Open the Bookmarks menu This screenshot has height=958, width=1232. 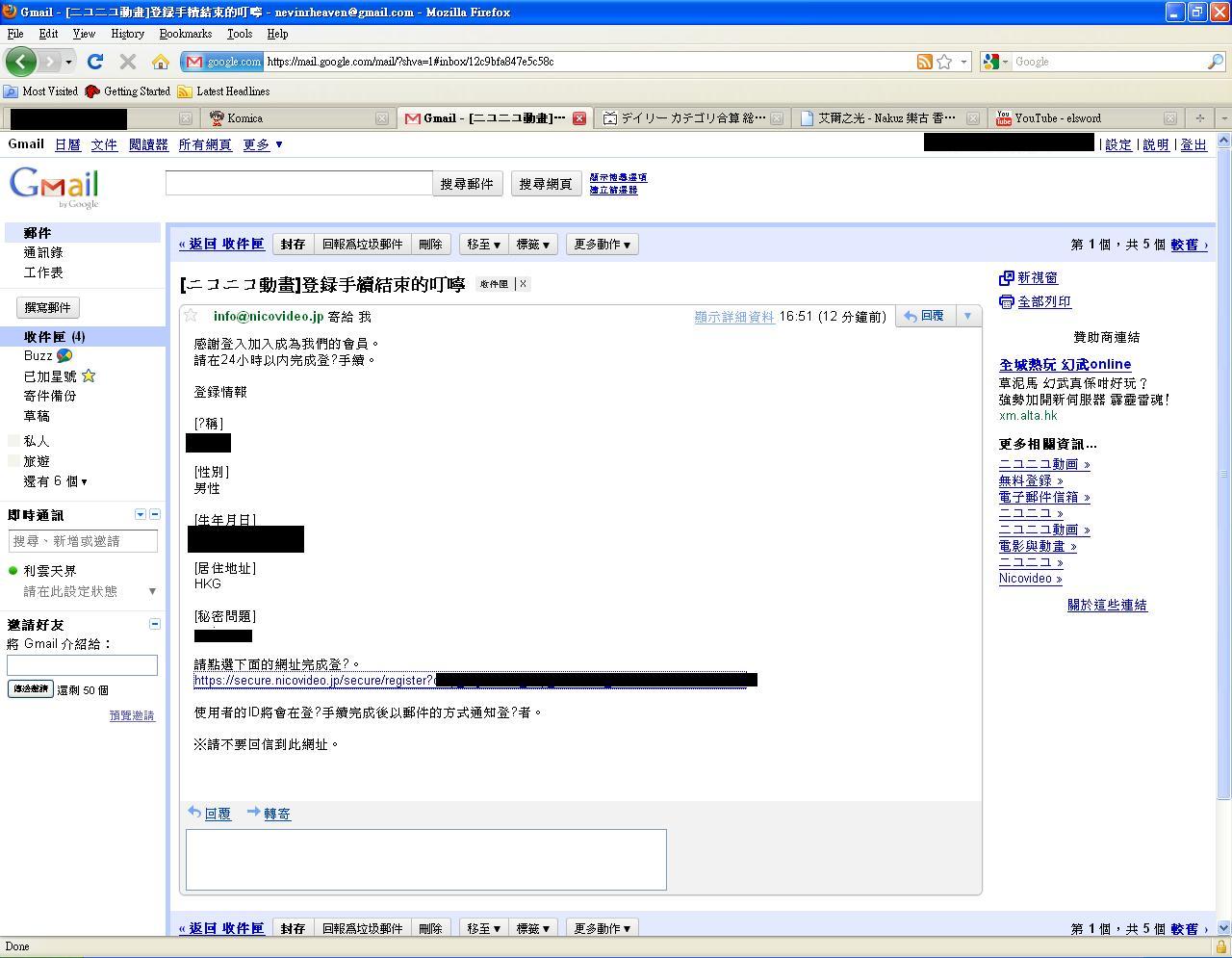pyautogui.click(x=185, y=34)
